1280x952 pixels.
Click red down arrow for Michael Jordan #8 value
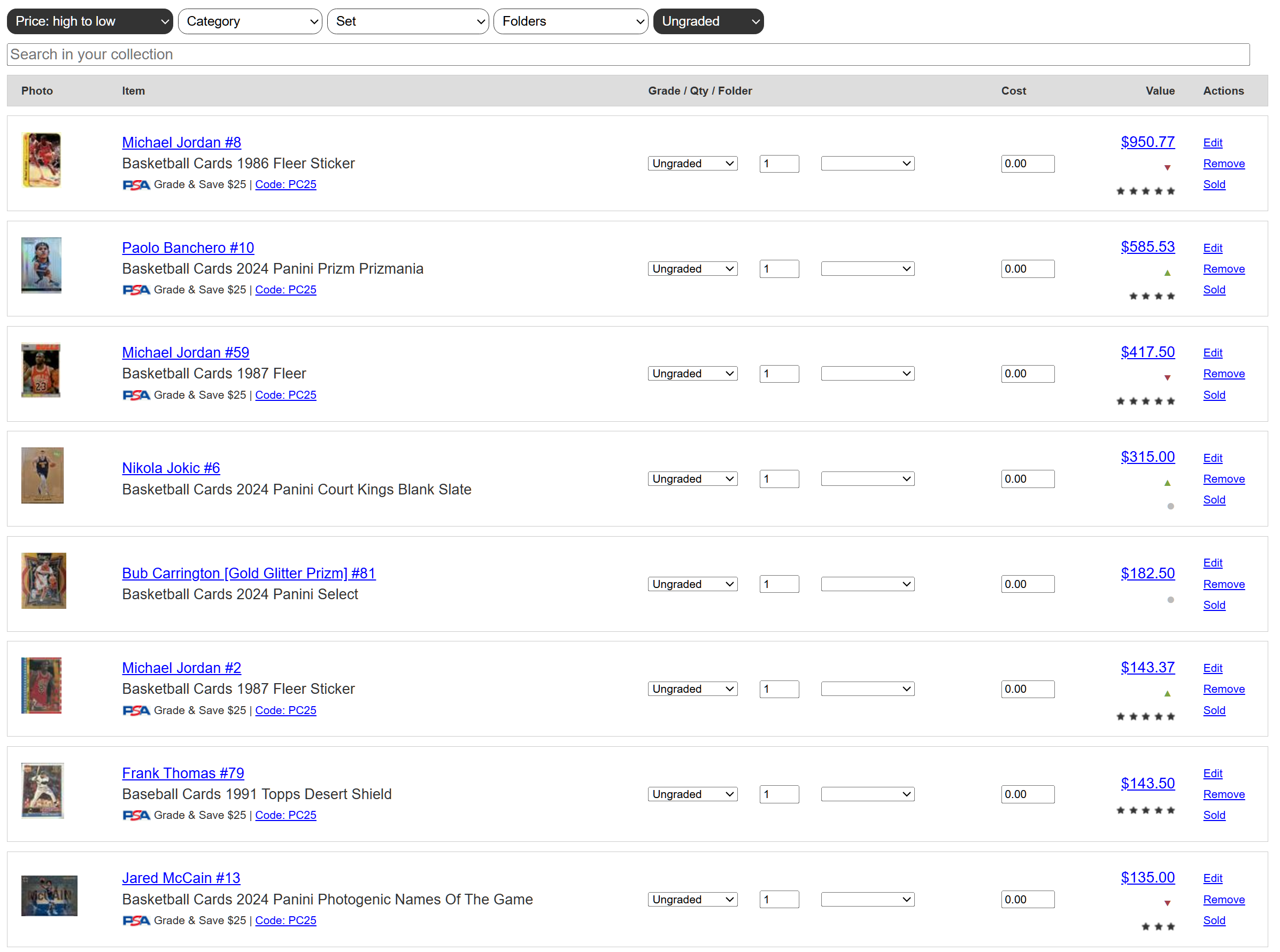pos(1167,168)
